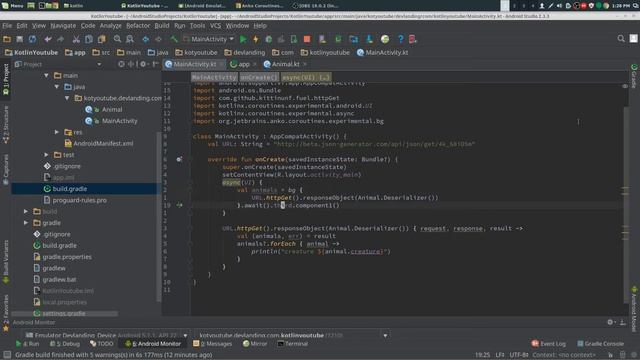The image size is (640, 360).
Task: Click the Undo arrow icon
Action: tap(48, 39)
